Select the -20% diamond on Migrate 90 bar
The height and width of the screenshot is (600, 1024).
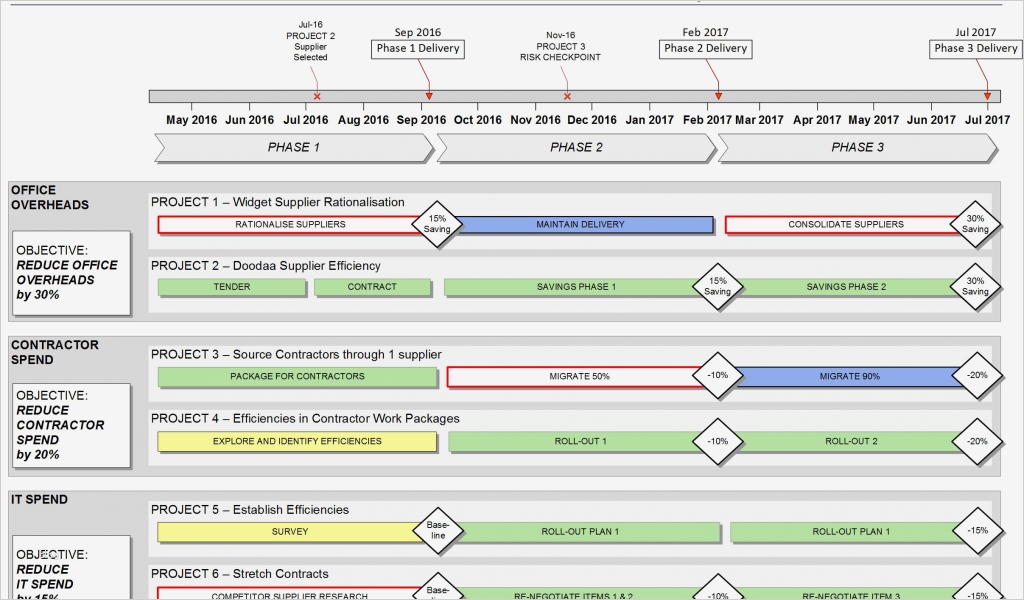[977, 377]
